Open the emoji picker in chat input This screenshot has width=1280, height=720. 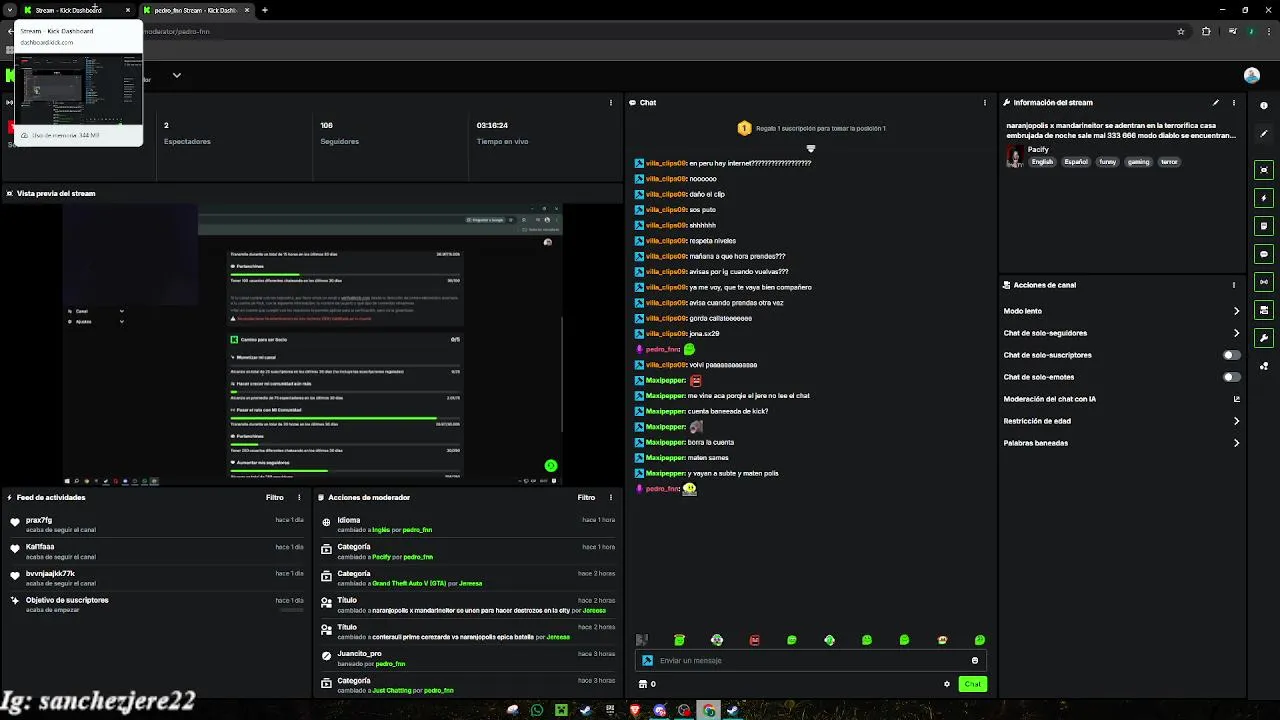[x=975, y=660]
